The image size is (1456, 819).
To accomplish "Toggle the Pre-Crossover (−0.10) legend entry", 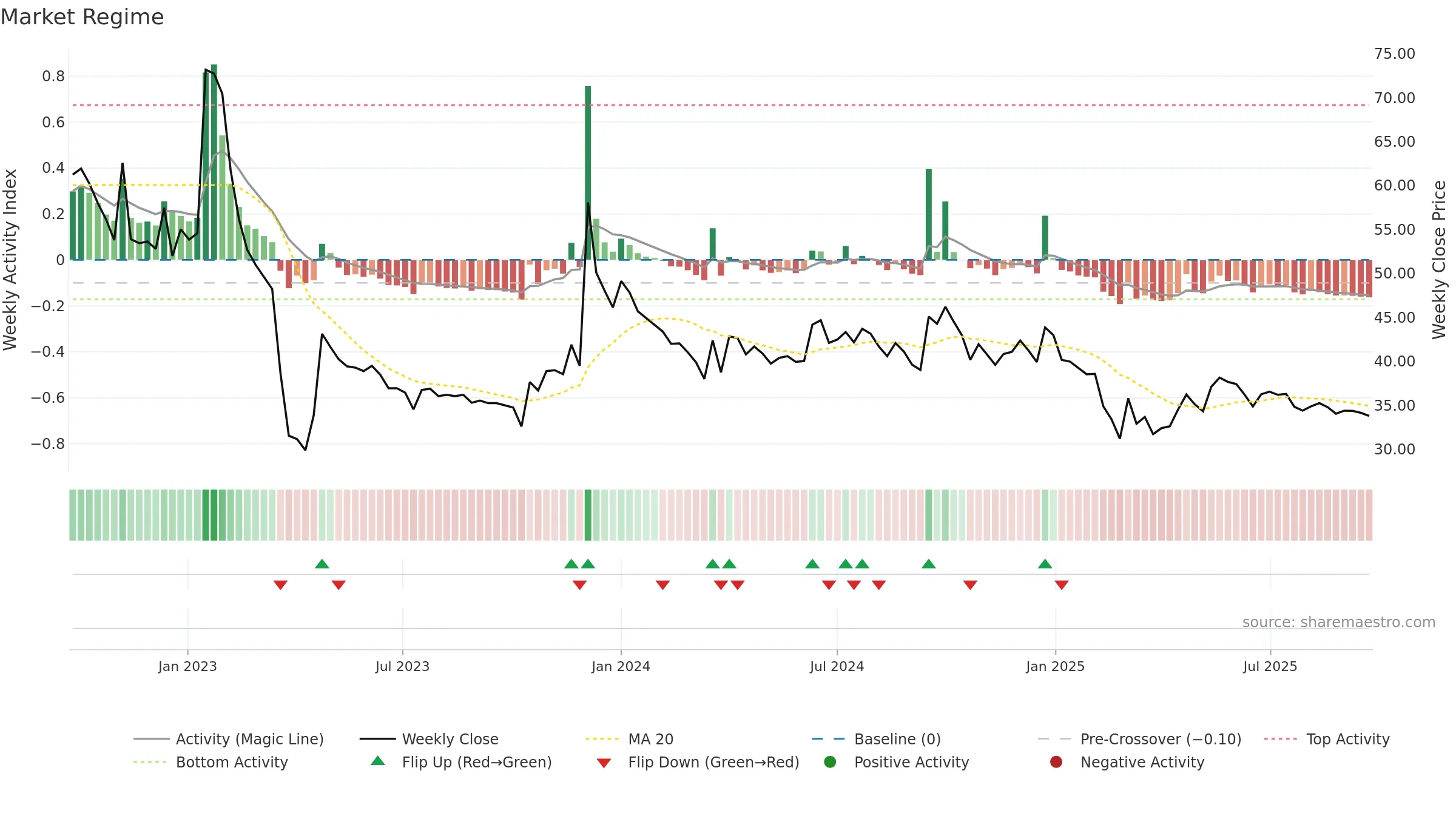I will [1139, 739].
